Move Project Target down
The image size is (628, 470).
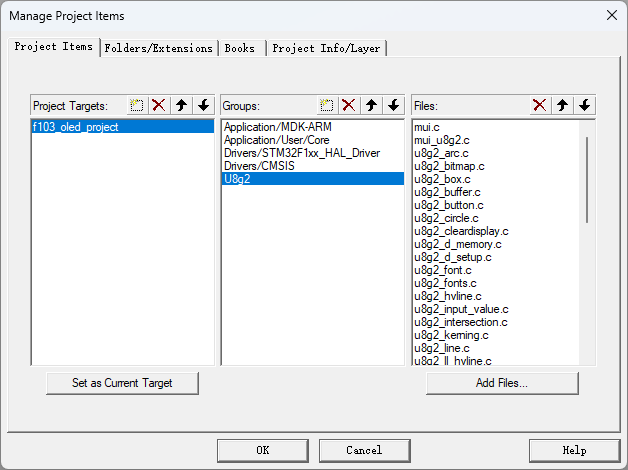click(203, 106)
